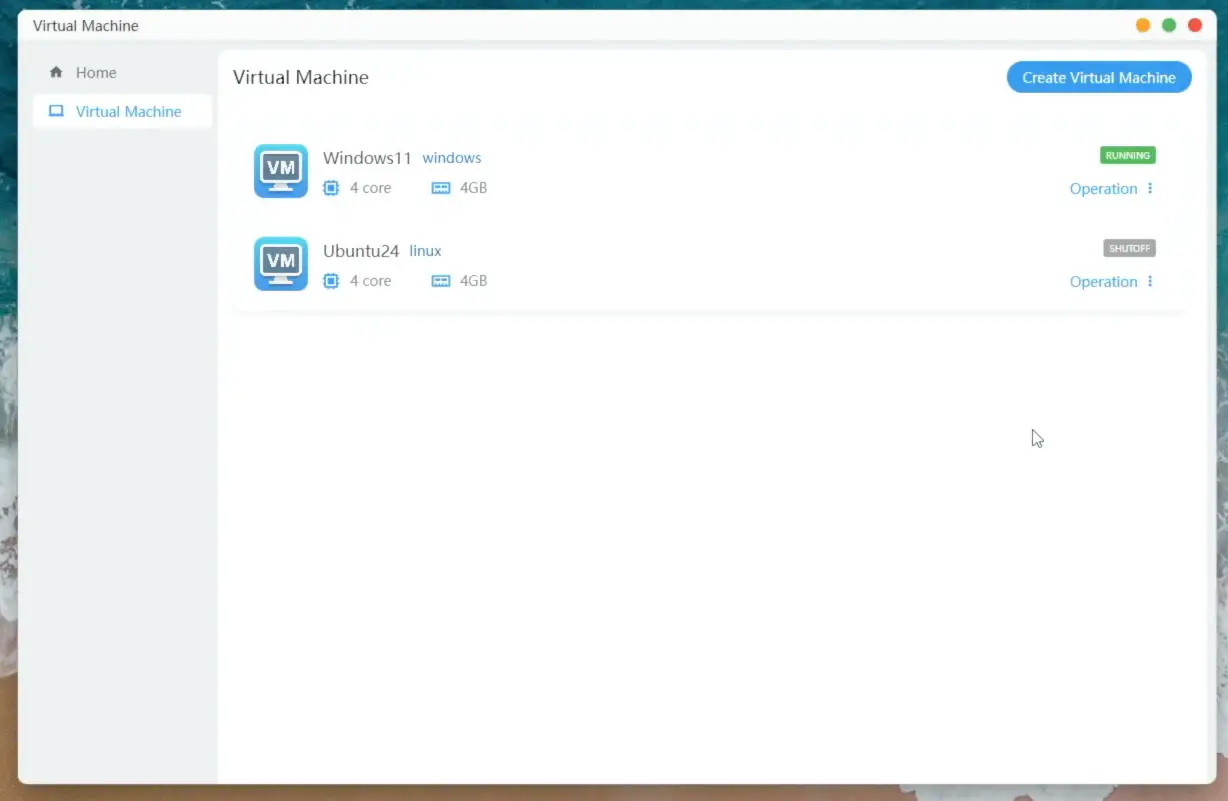1228x801 pixels.
Task: Switch to the Home section
Action: 96,72
